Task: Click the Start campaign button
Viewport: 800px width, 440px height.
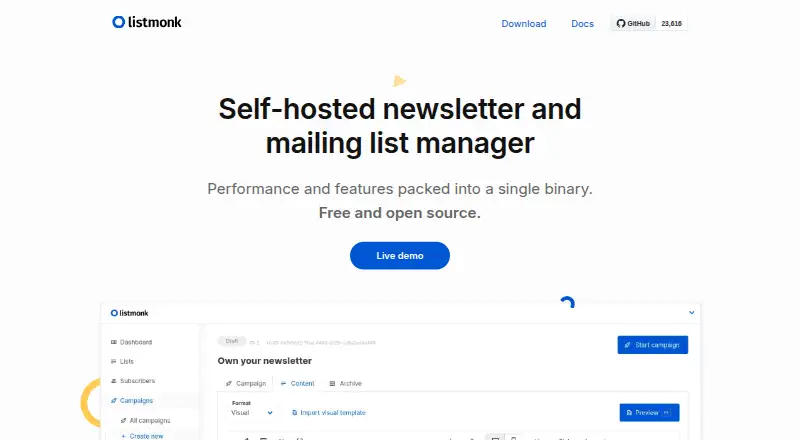Action: click(653, 345)
